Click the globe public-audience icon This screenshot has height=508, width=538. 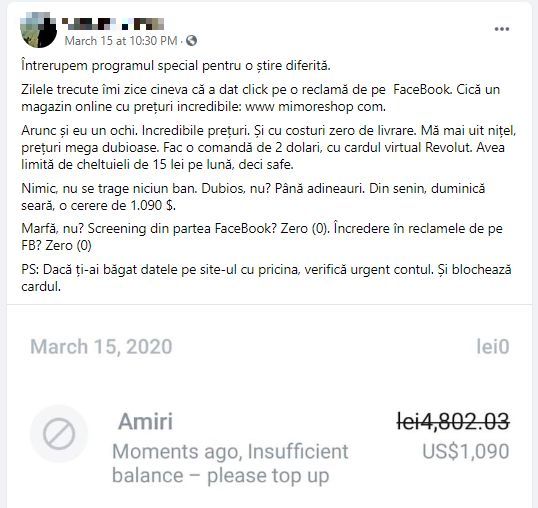191,41
